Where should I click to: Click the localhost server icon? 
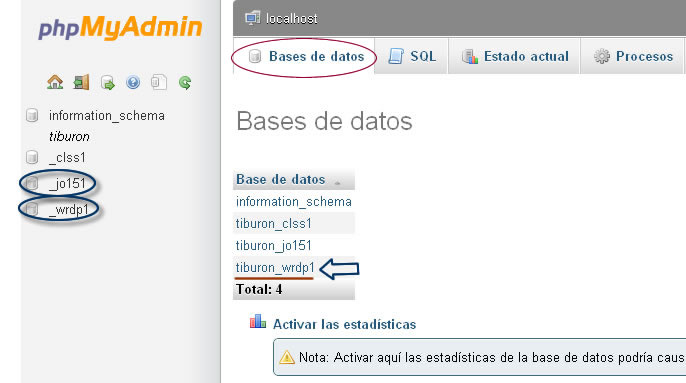(x=253, y=18)
